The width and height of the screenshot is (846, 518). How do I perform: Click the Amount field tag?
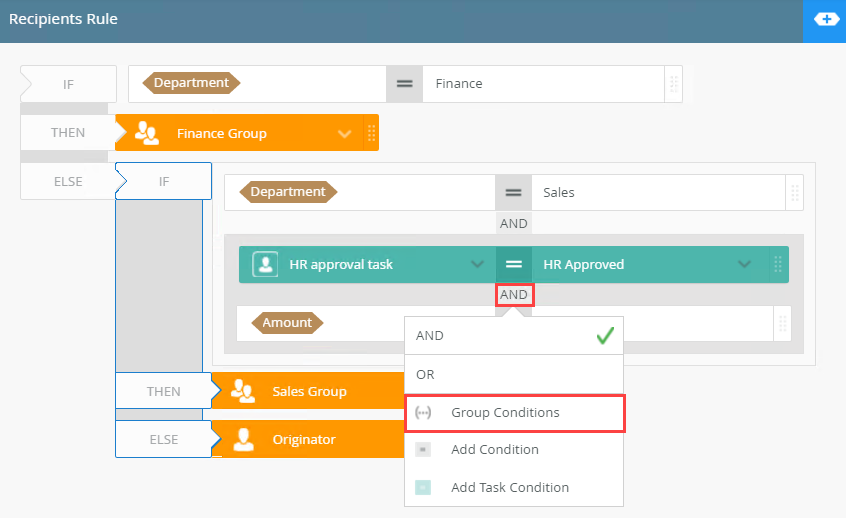pyautogui.click(x=287, y=323)
